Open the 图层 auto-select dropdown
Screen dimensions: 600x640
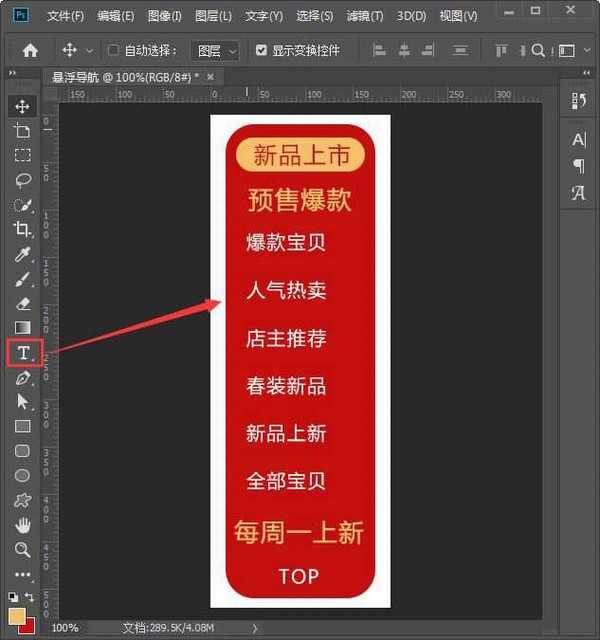pyautogui.click(x=216, y=50)
